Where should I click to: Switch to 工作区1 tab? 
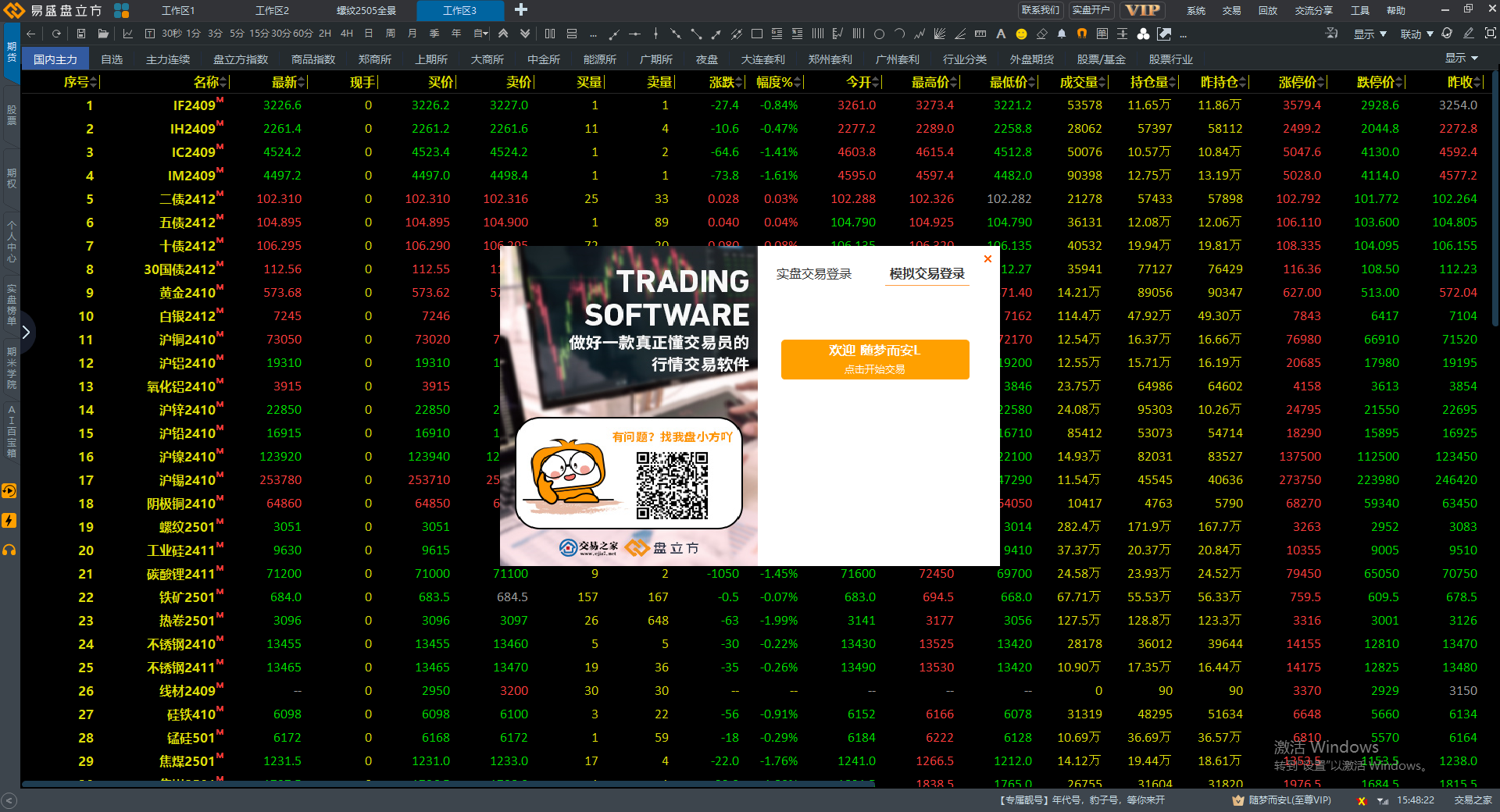coord(178,10)
